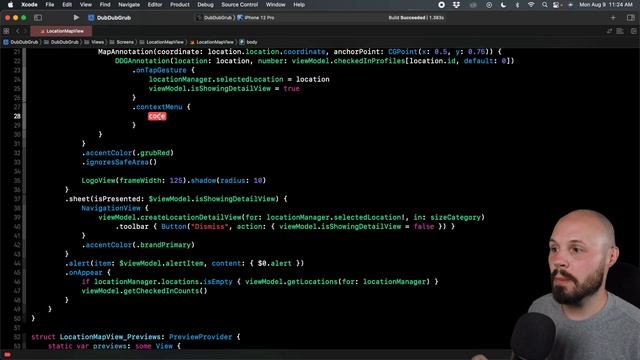Select the LocationMapView editor tab
Screen dimensions: 640x360
coord(61,31)
